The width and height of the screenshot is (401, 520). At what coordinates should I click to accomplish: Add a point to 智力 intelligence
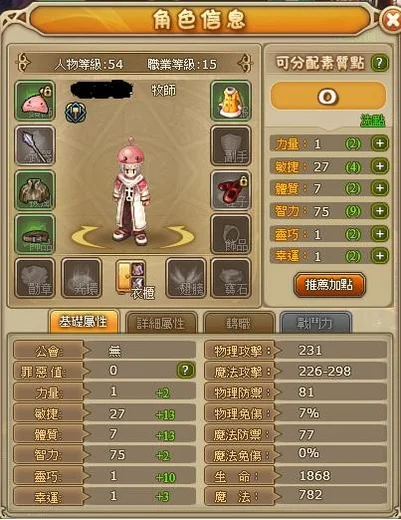point(380,211)
